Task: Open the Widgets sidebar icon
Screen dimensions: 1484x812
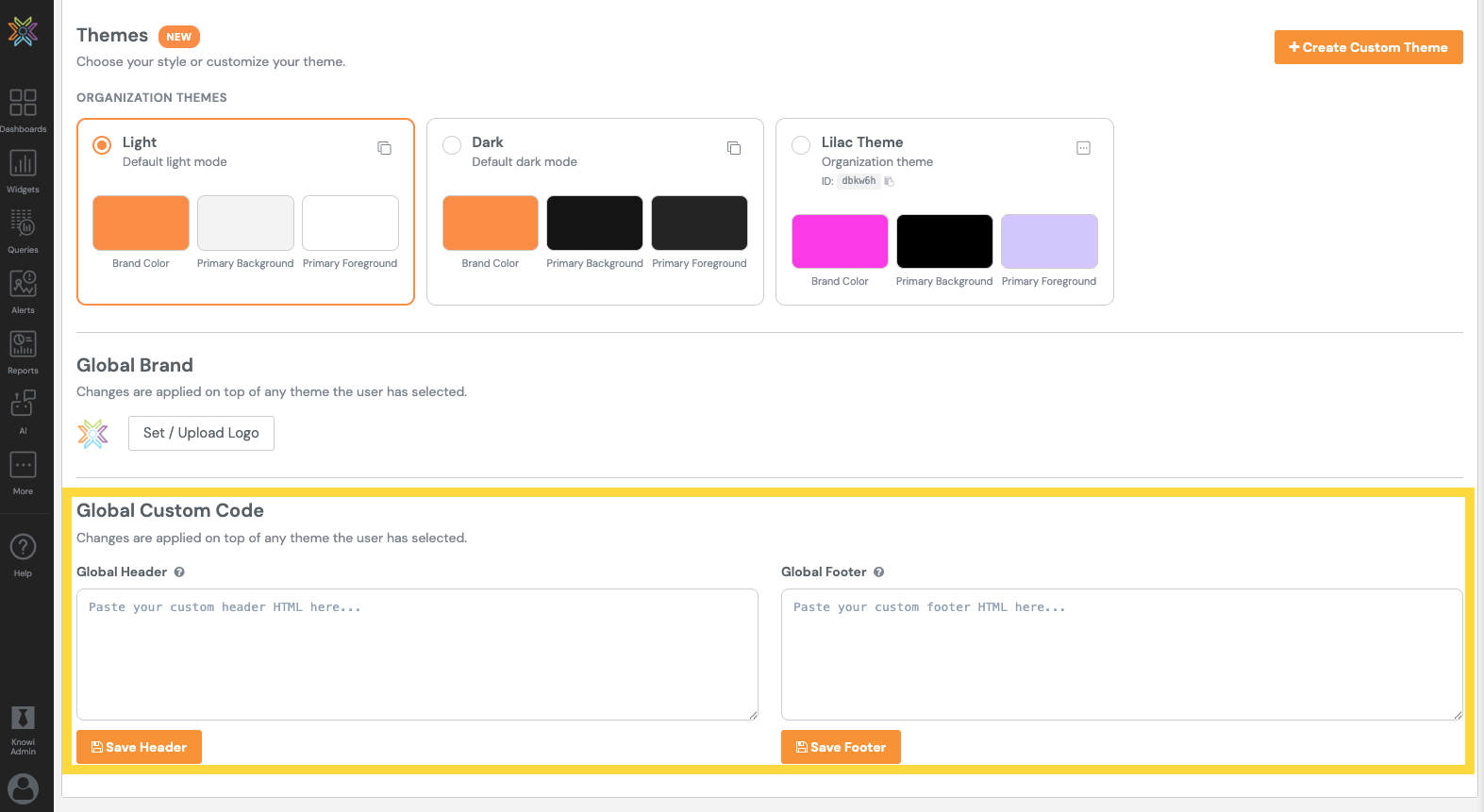Action: click(23, 163)
